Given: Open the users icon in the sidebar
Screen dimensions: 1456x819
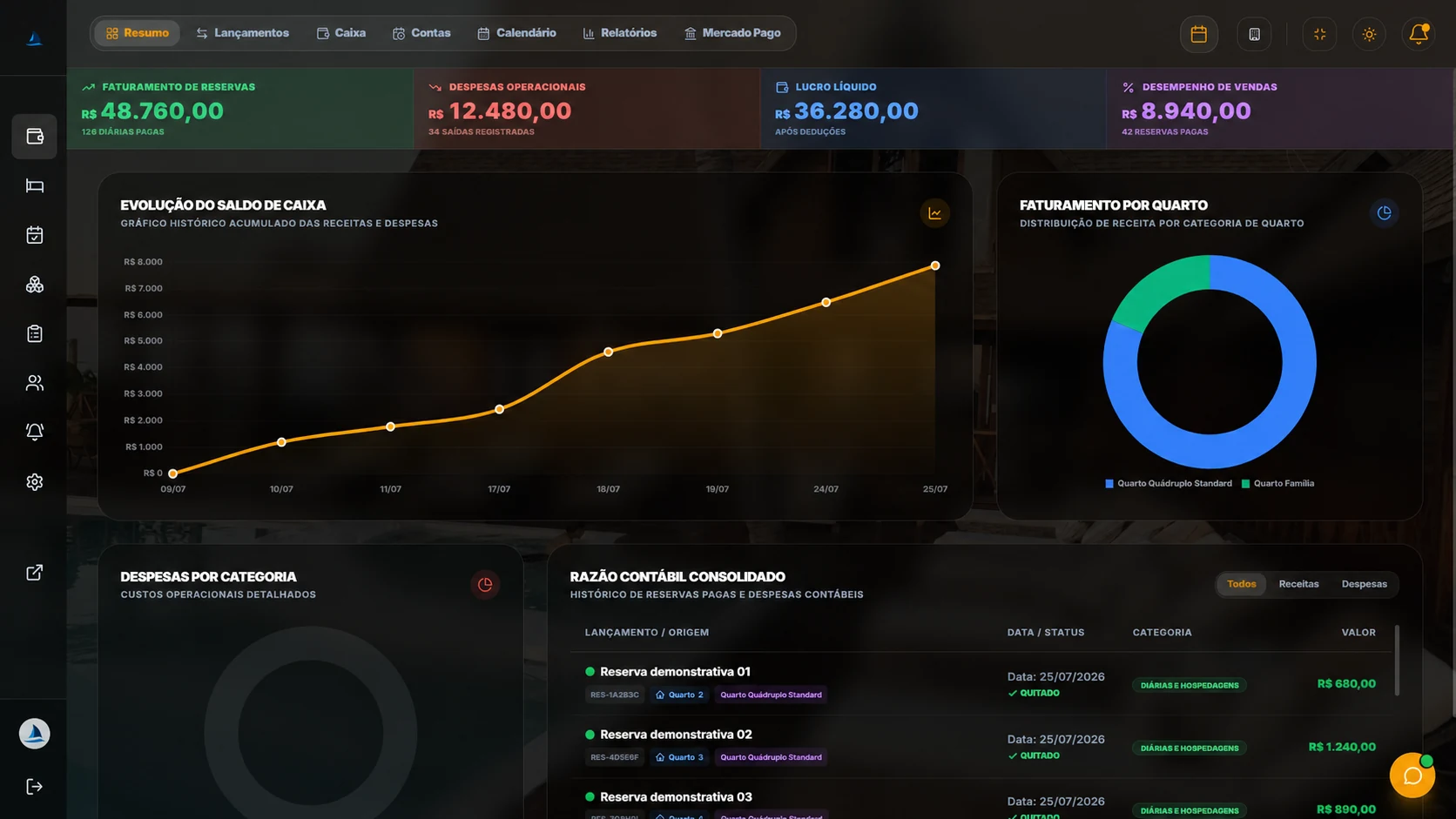Looking at the screenshot, I should point(35,383).
